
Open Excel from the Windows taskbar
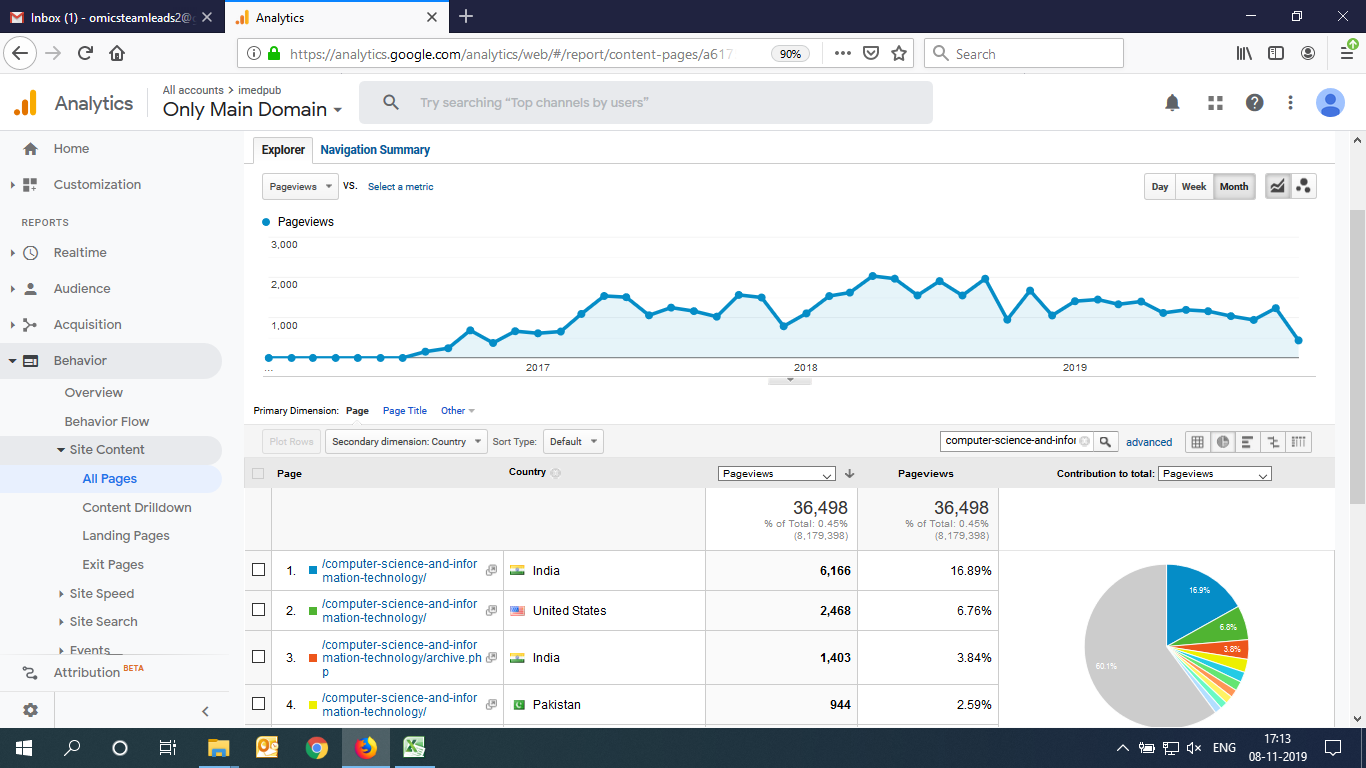tap(414, 747)
